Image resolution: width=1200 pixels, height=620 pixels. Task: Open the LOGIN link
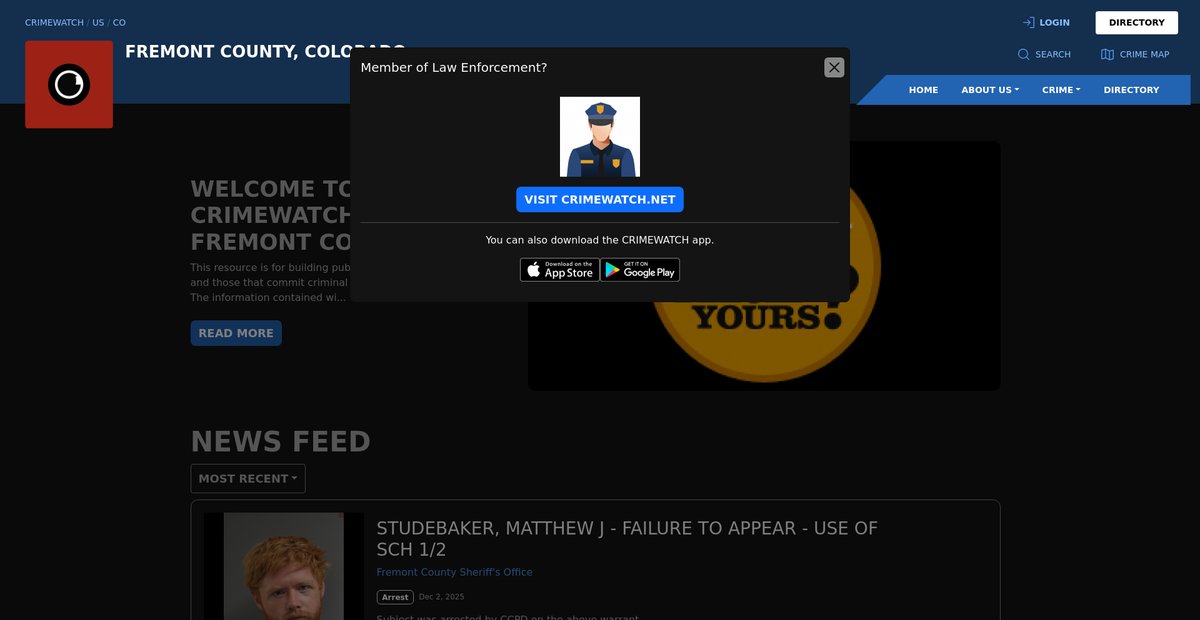1054,22
